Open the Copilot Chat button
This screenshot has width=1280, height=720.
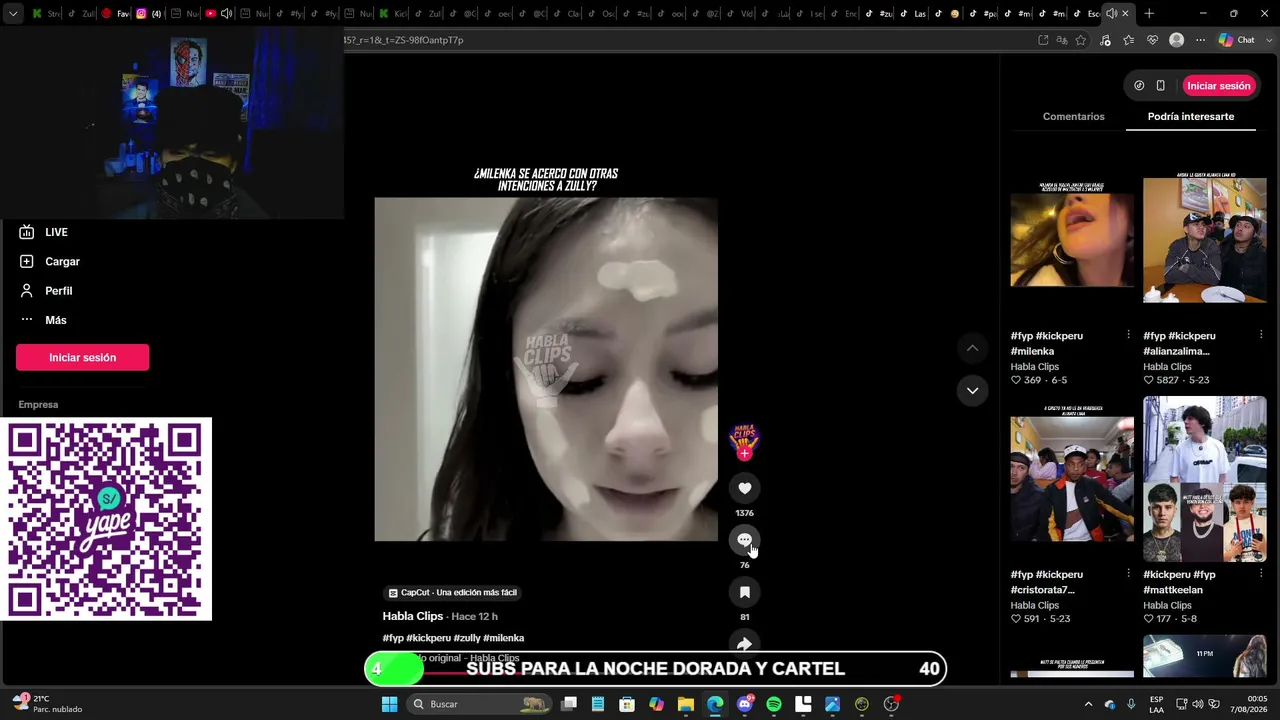click(x=1236, y=40)
